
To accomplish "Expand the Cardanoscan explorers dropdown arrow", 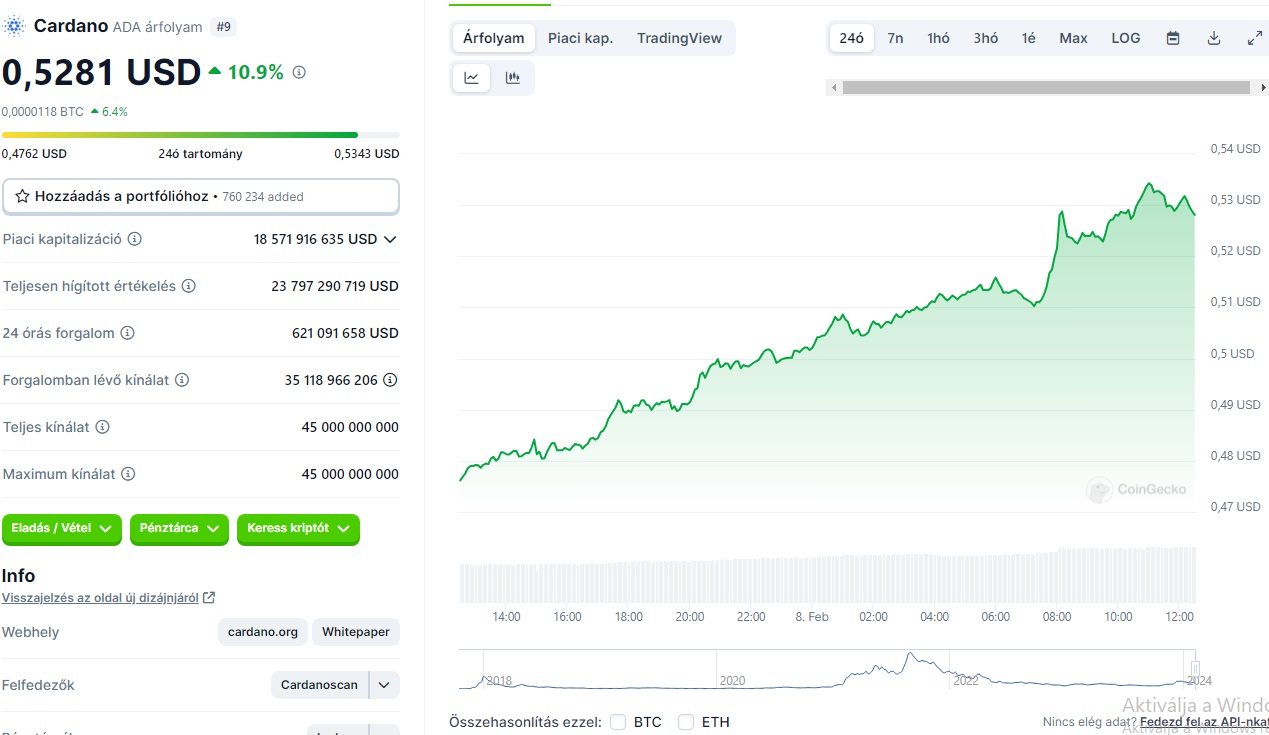I will click(385, 685).
